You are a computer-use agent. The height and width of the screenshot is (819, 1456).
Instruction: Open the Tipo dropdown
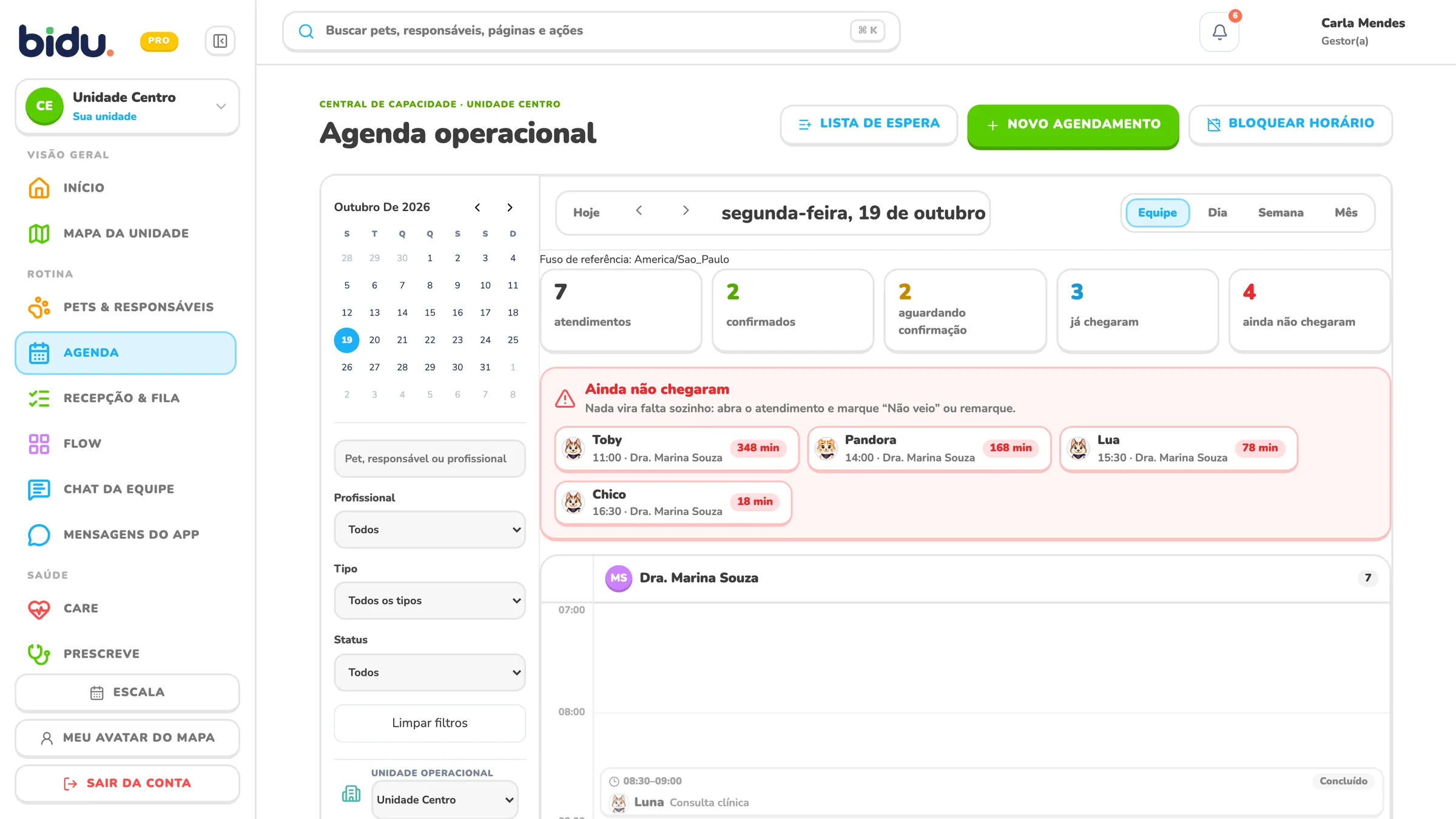(430, 601)
